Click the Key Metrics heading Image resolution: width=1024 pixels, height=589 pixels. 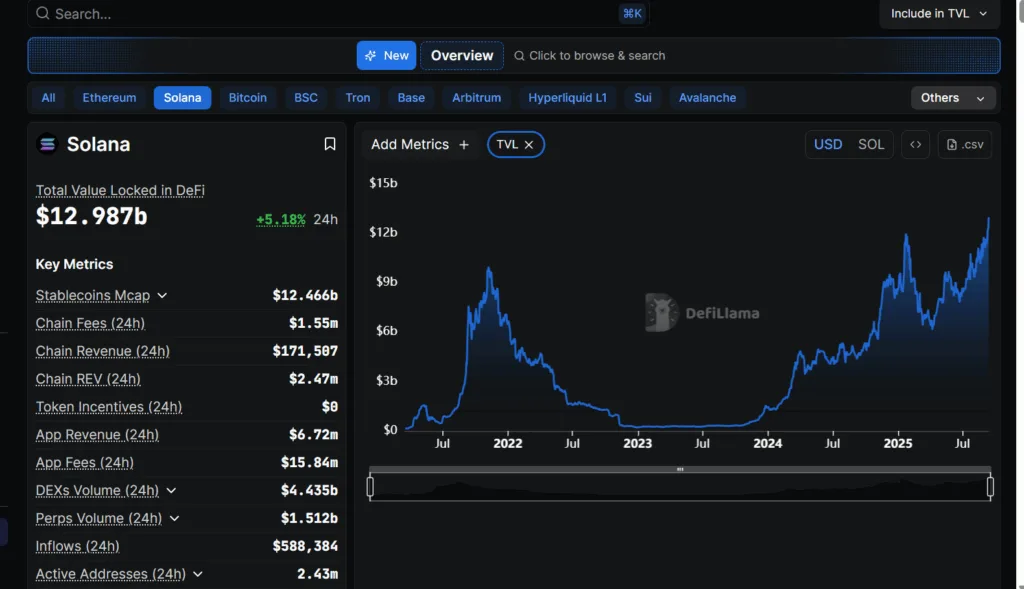(x=74, y=264)
